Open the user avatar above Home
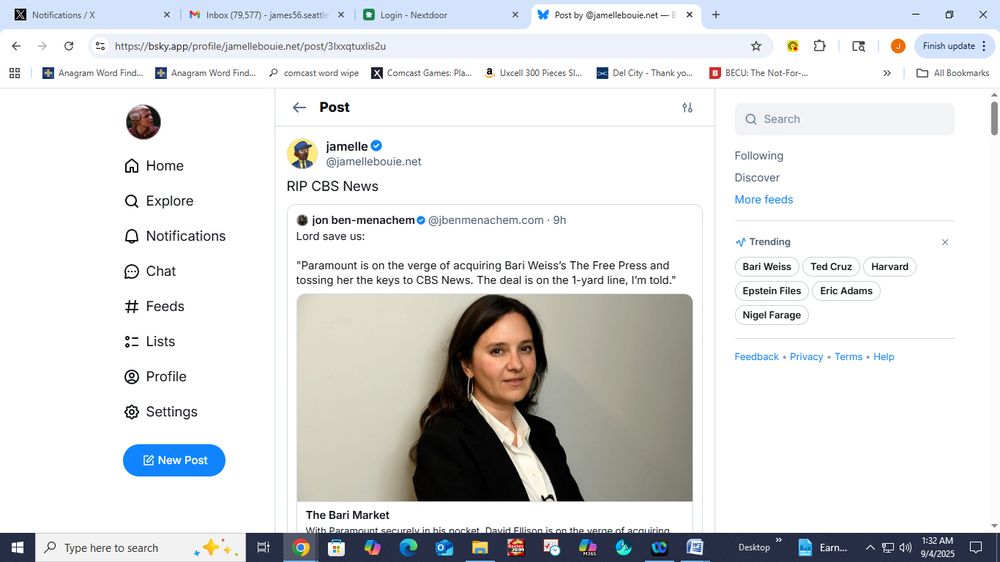This screenshot has height=562, width=1000. coord(143,122)
